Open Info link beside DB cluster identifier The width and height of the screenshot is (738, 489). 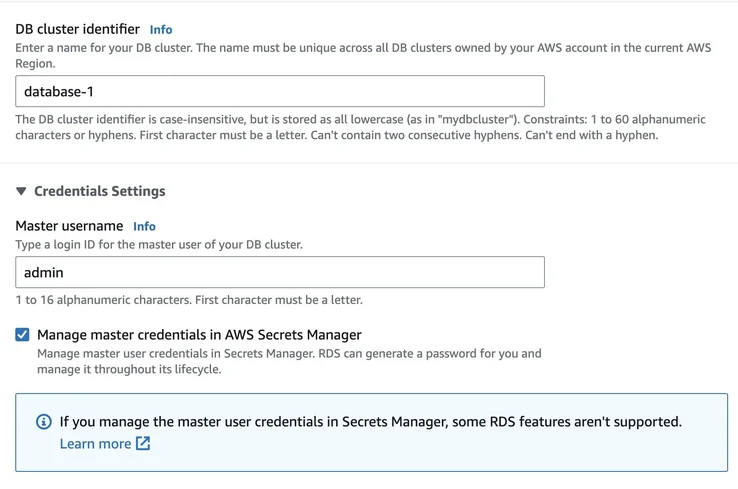pyautogui.click(x=161, y=30)
